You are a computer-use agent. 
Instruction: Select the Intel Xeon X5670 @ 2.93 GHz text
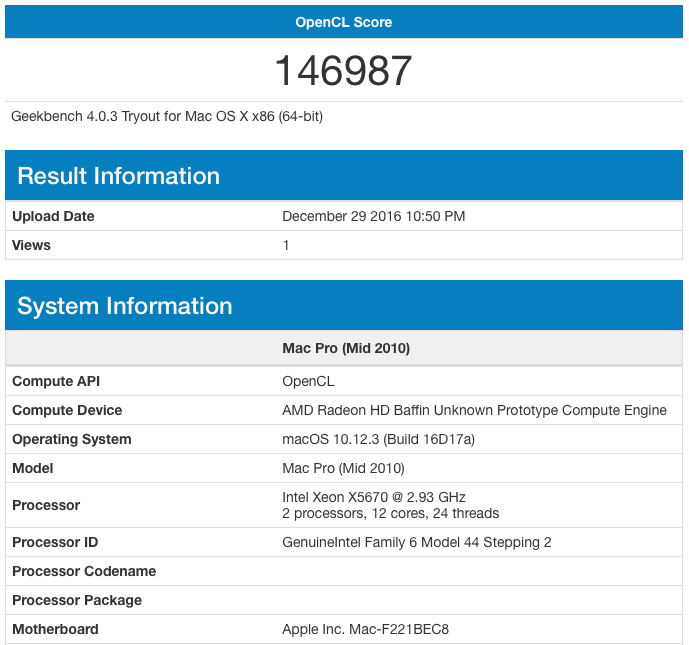[374, 497]
